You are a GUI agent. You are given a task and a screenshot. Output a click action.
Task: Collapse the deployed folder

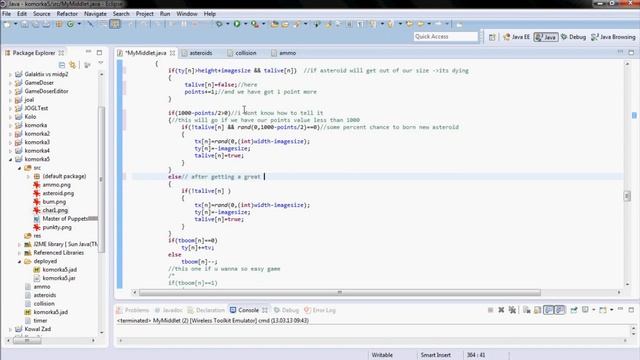pos(19,262)
